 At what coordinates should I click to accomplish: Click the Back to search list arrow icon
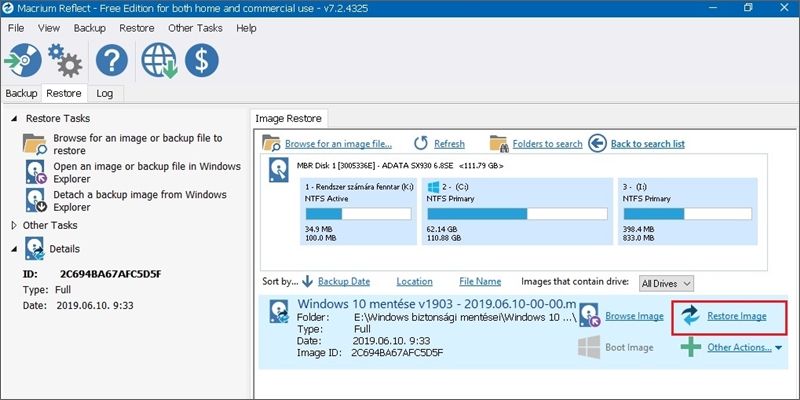(597, 144)
